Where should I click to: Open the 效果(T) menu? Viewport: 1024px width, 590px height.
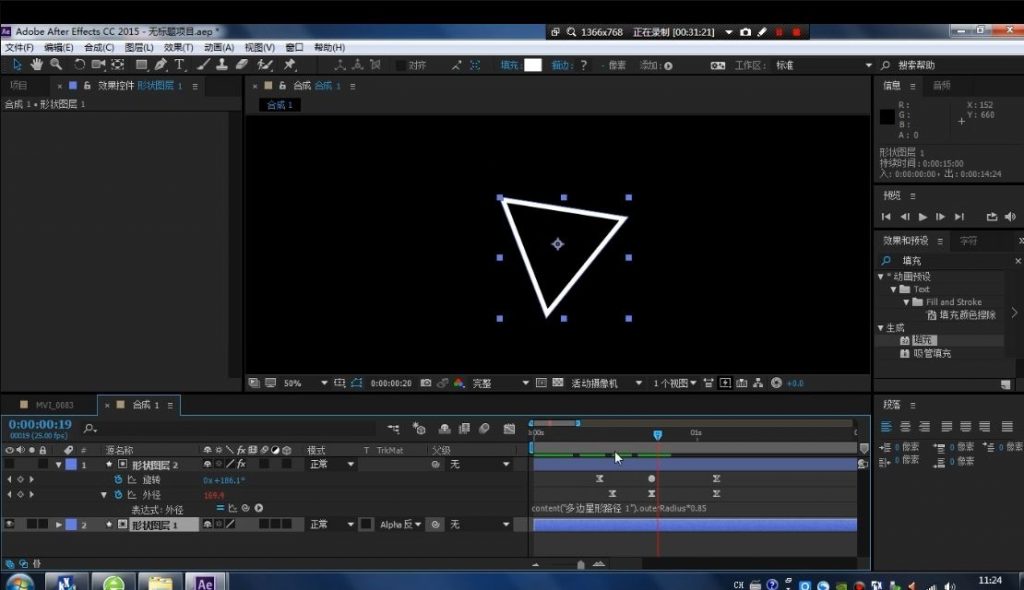click(178, 48)
